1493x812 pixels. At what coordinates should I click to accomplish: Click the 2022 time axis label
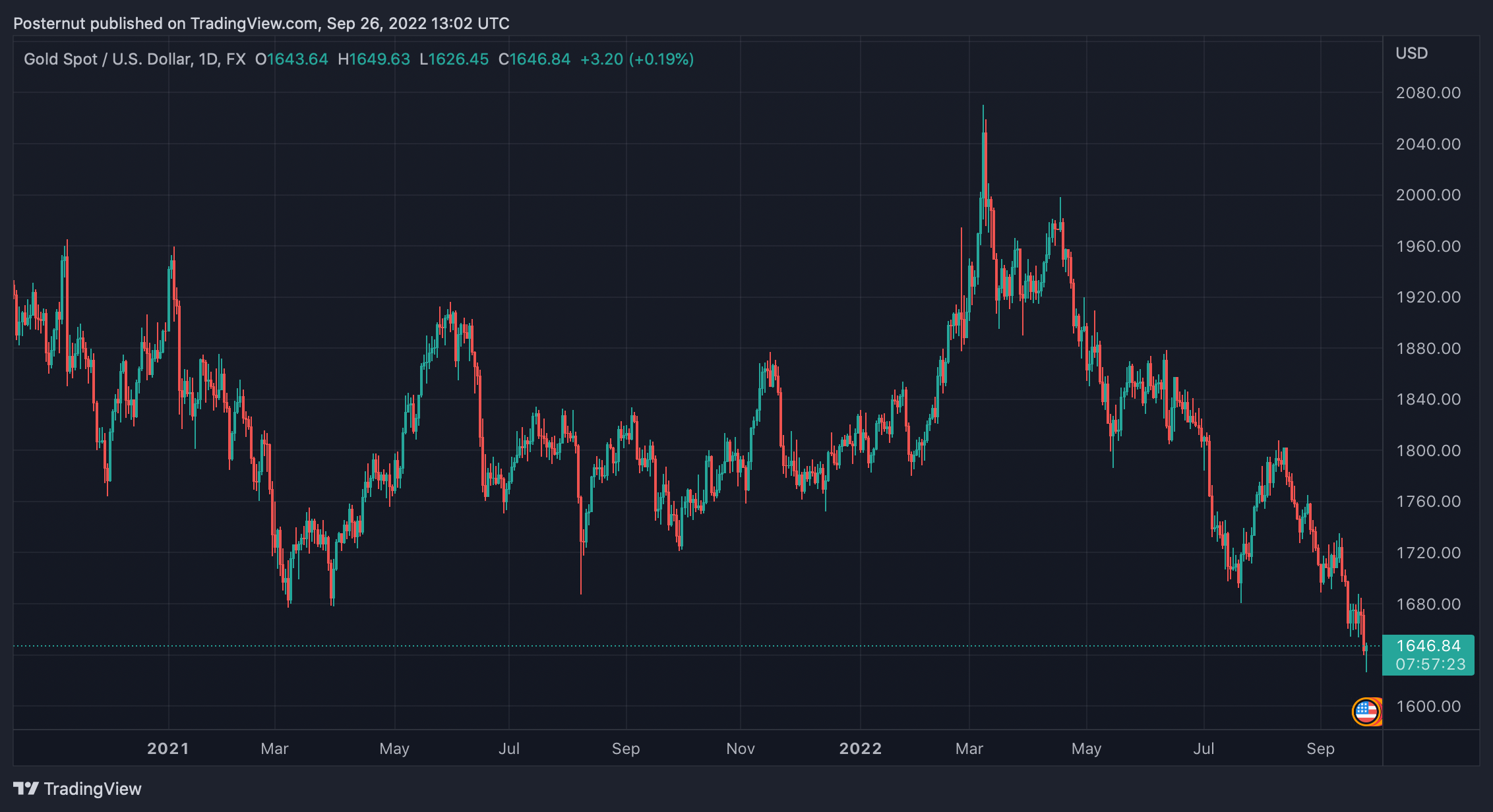click(x=861, y=749)
